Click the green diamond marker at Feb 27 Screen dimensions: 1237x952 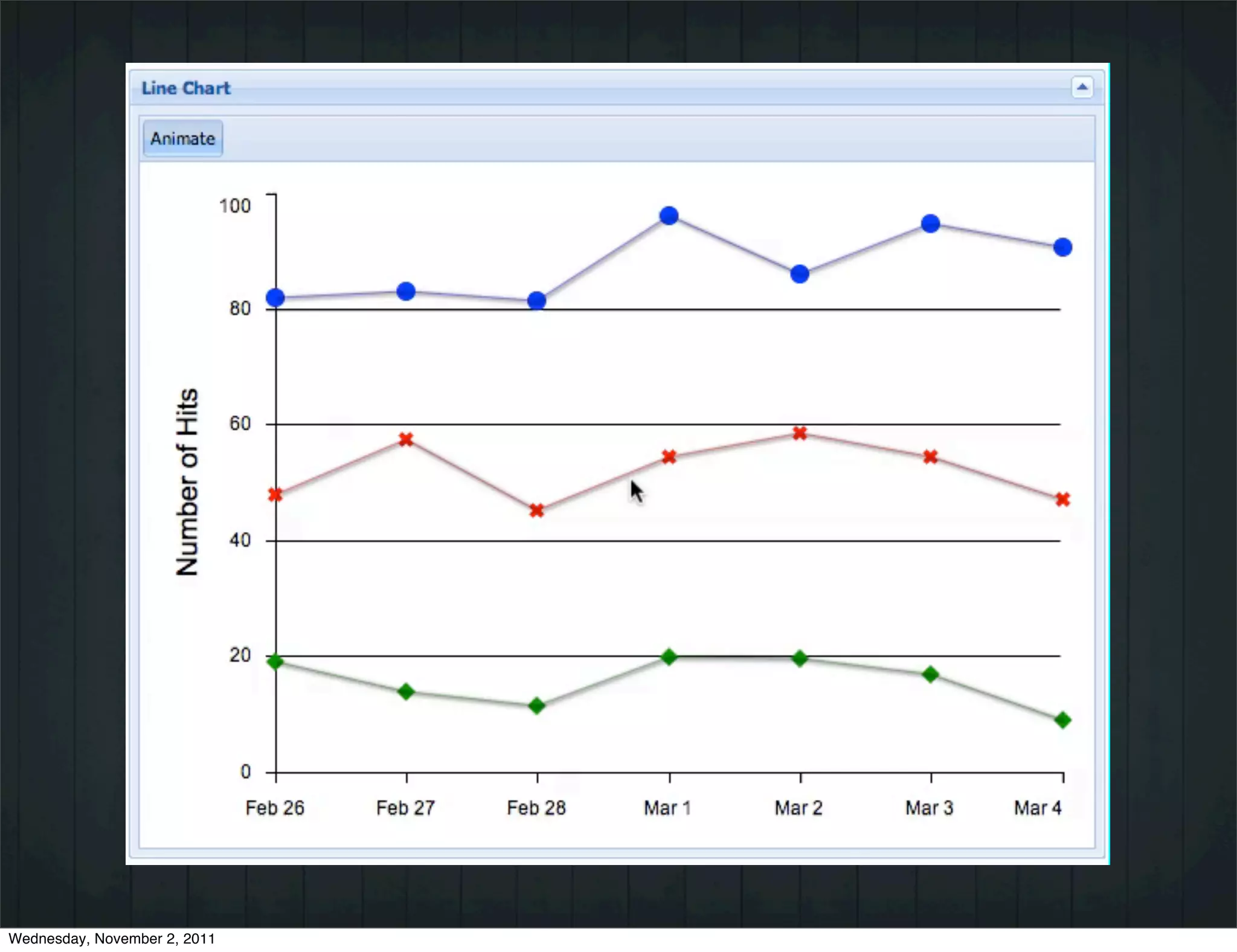point(406,691)
